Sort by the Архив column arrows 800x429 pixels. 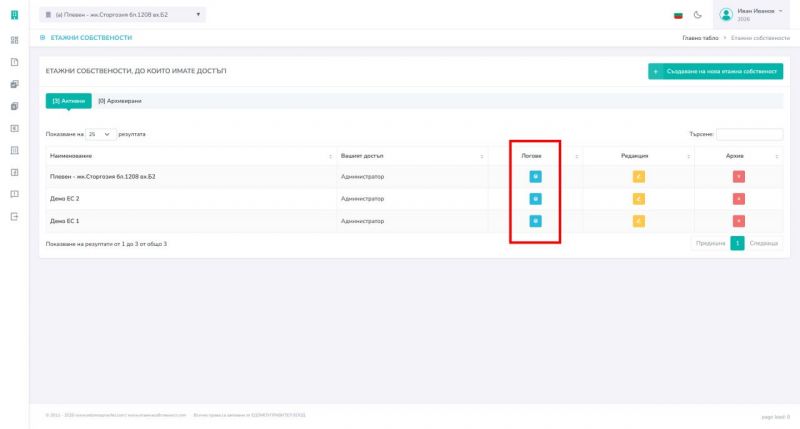pyautogui.click(x=777, y=156)
